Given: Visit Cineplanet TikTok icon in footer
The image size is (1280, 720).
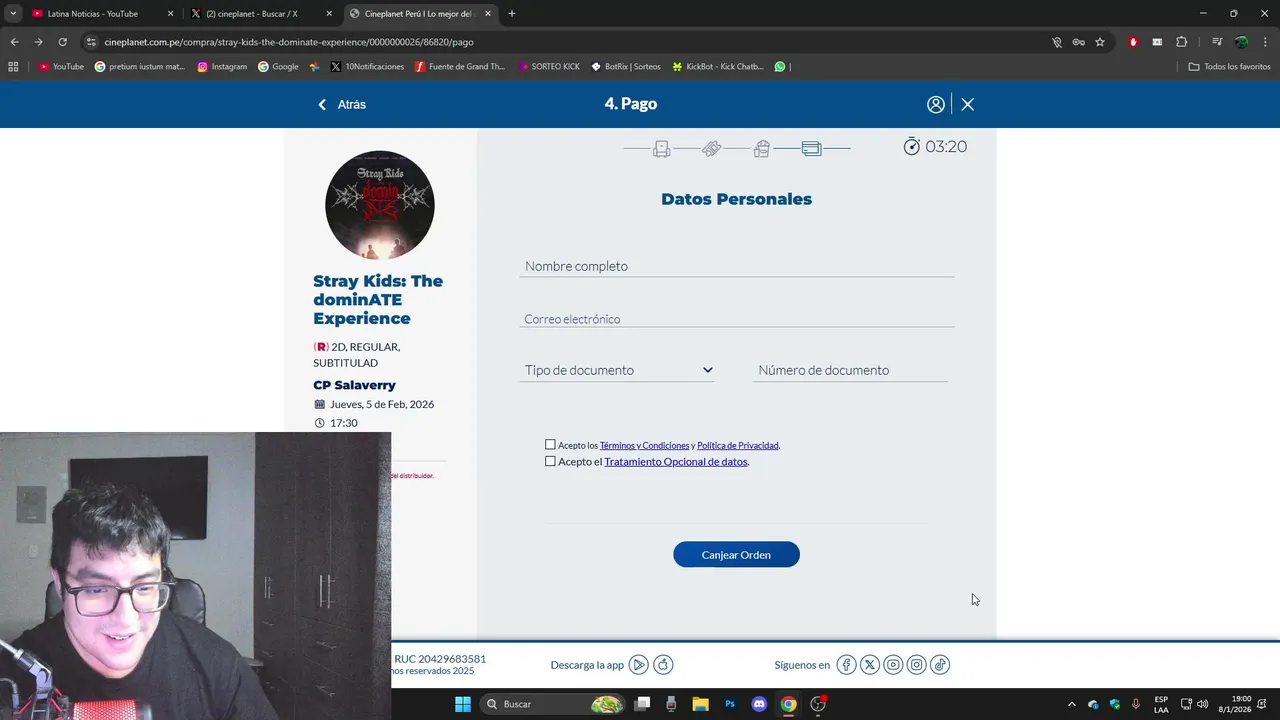Looking at the screenshot, I should pos(940,665).
